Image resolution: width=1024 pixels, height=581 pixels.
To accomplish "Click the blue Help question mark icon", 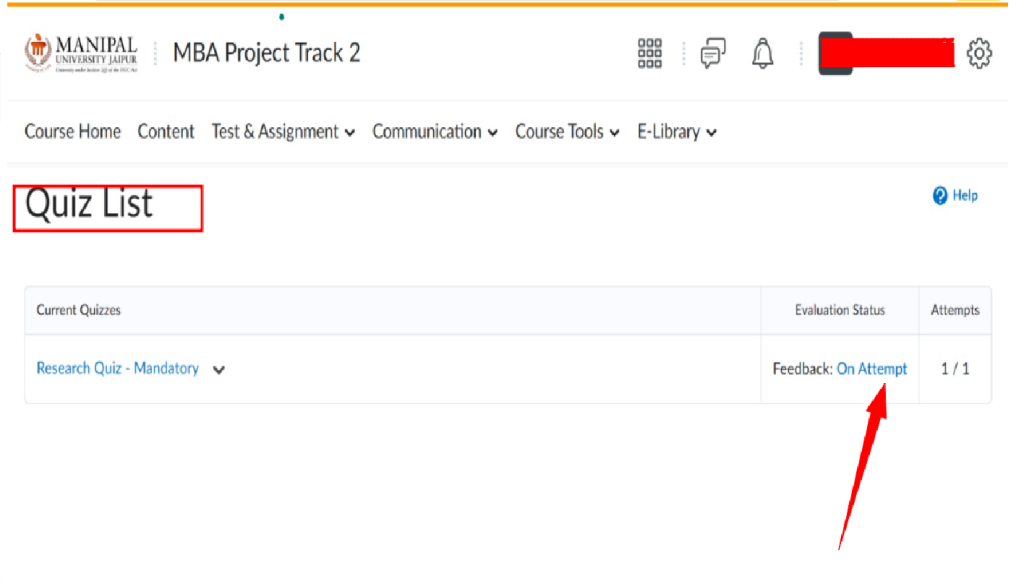I will [x=940, y=196].
